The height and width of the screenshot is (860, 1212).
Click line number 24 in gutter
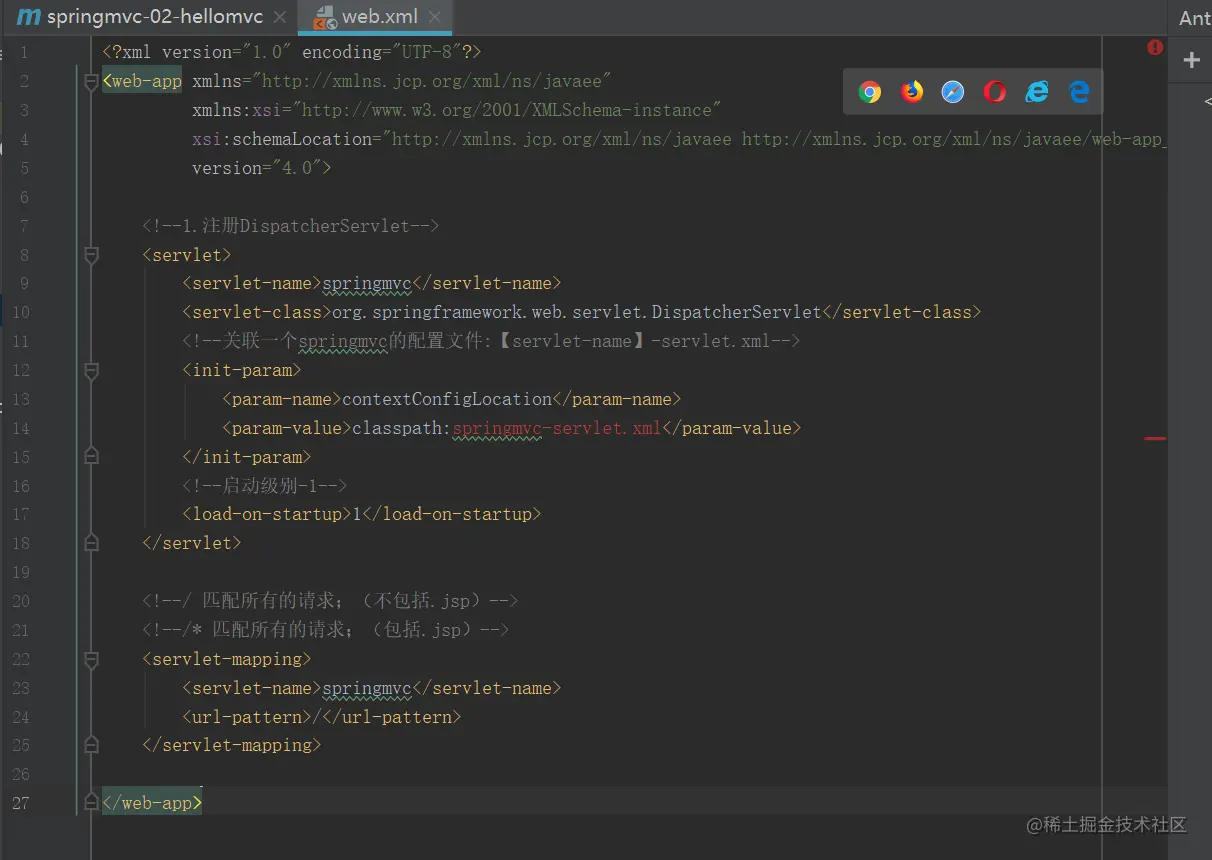(20, 717)
